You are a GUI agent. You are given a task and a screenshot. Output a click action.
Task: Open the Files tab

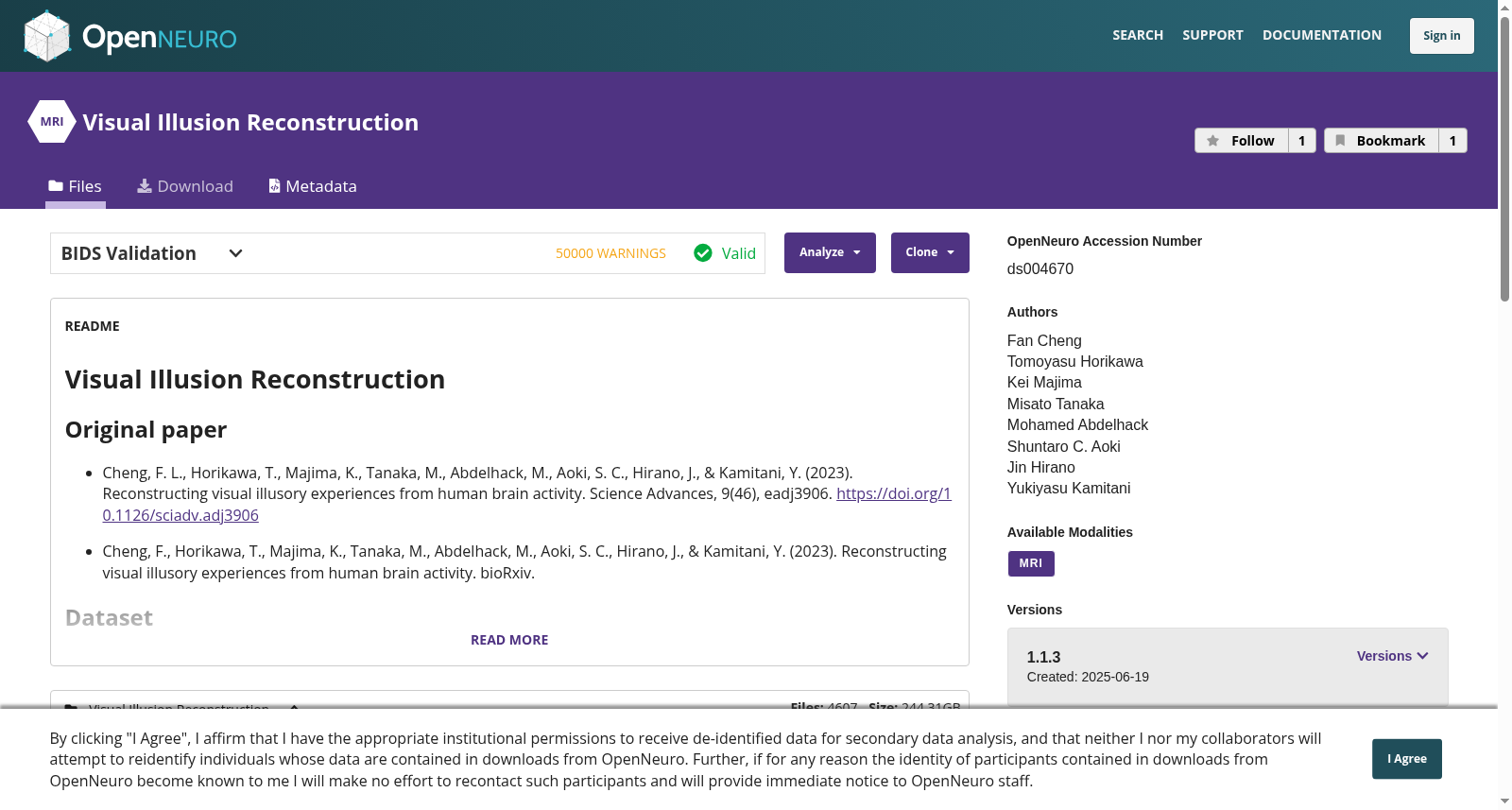[76, 186]
